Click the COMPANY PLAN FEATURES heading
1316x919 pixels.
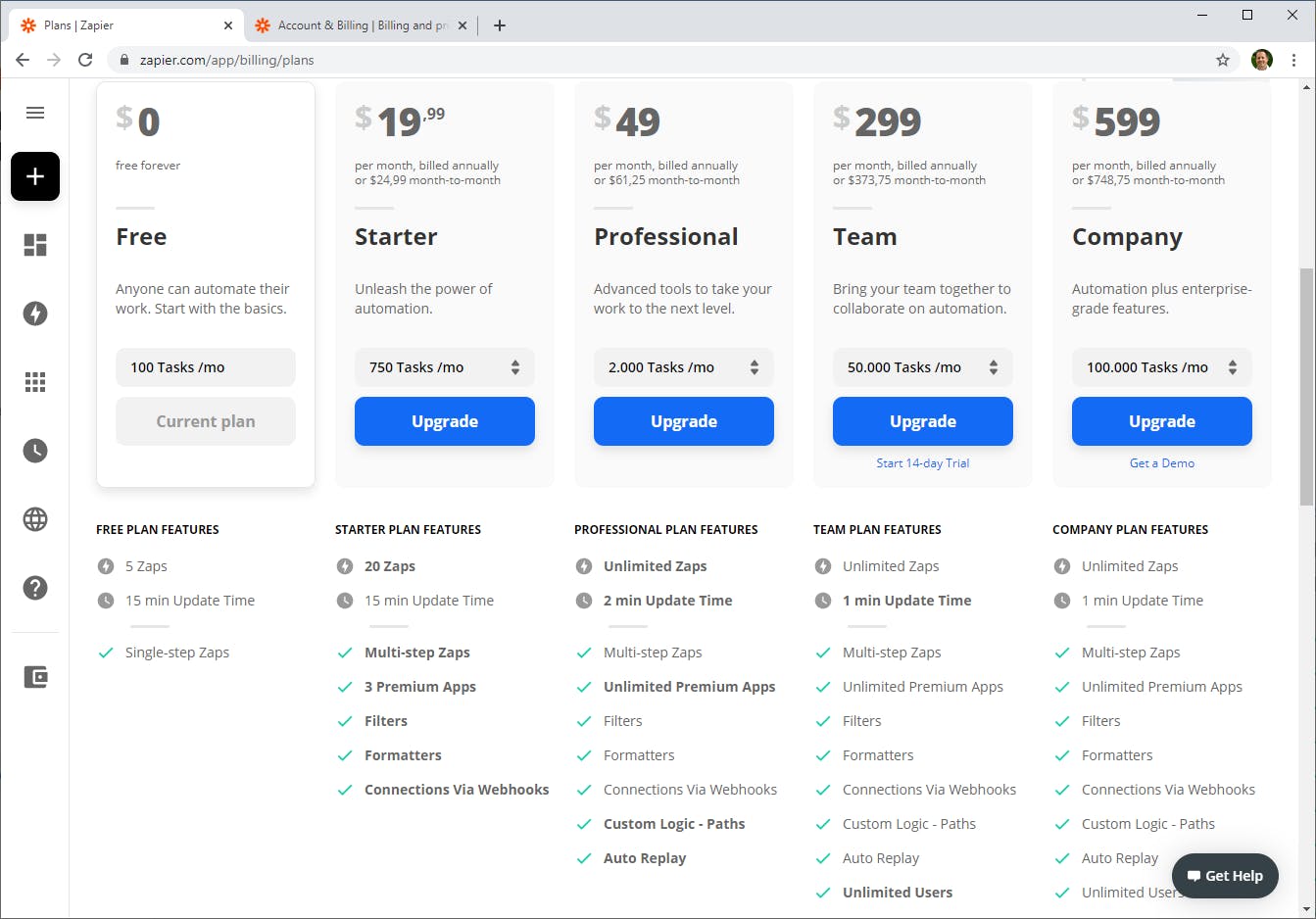pyautogui.click(x=1130, y=530)
